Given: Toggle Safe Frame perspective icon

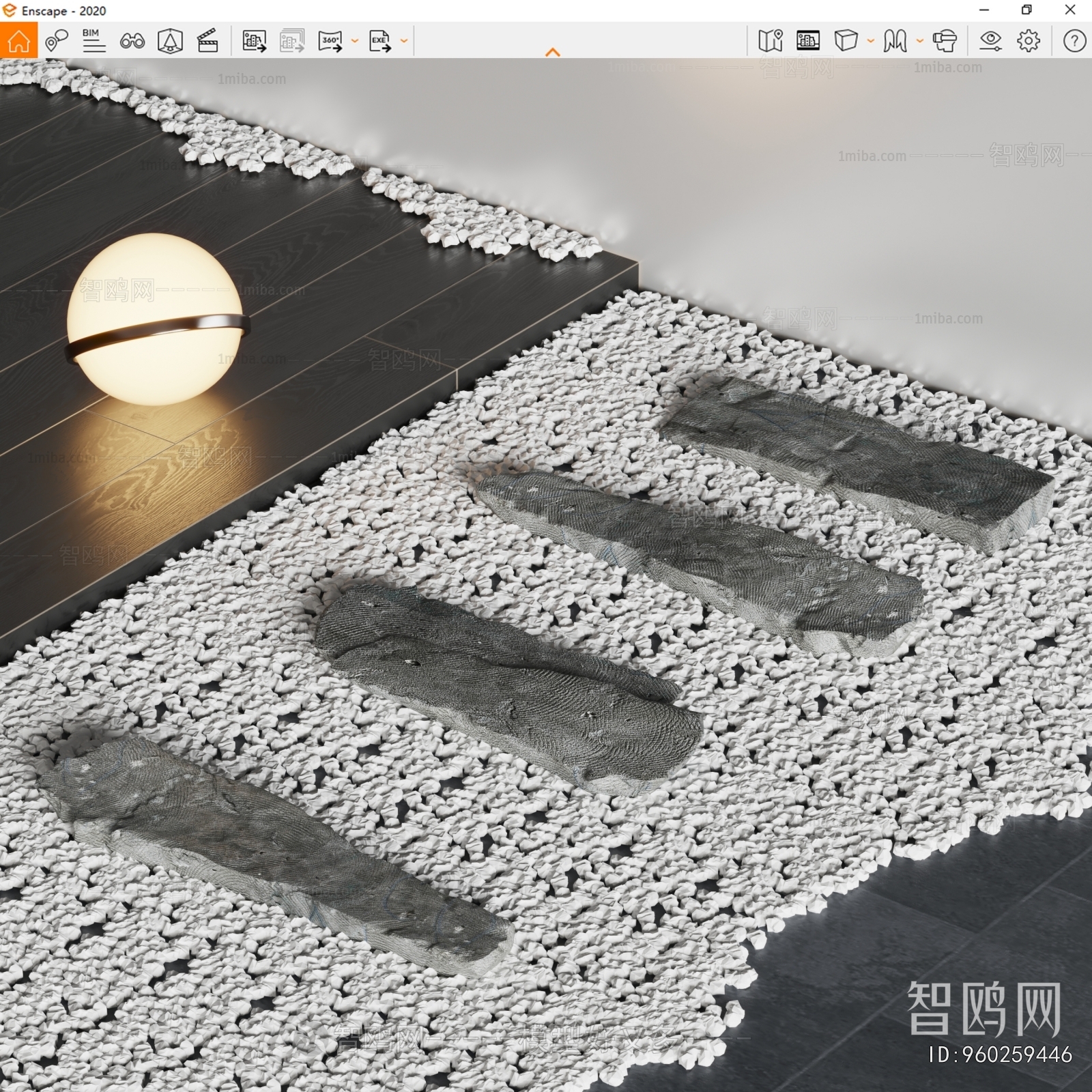Looking at the screenshot, I should pos(170,41).
